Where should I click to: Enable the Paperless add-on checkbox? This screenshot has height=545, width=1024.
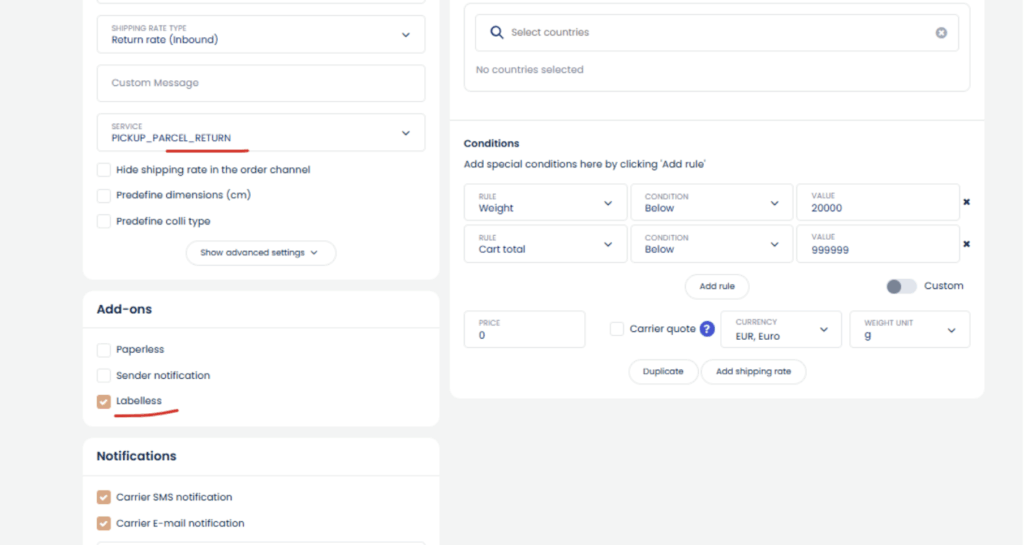click(x=104, y=350)
